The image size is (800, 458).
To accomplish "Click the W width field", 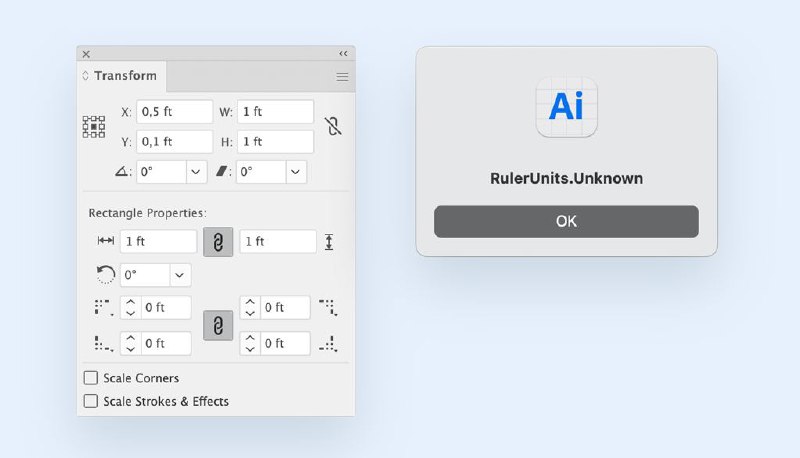I will pos(276,112).
